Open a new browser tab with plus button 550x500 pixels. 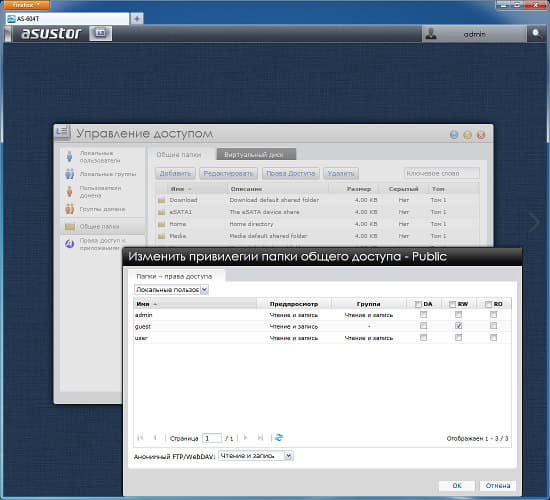[137, 18]
